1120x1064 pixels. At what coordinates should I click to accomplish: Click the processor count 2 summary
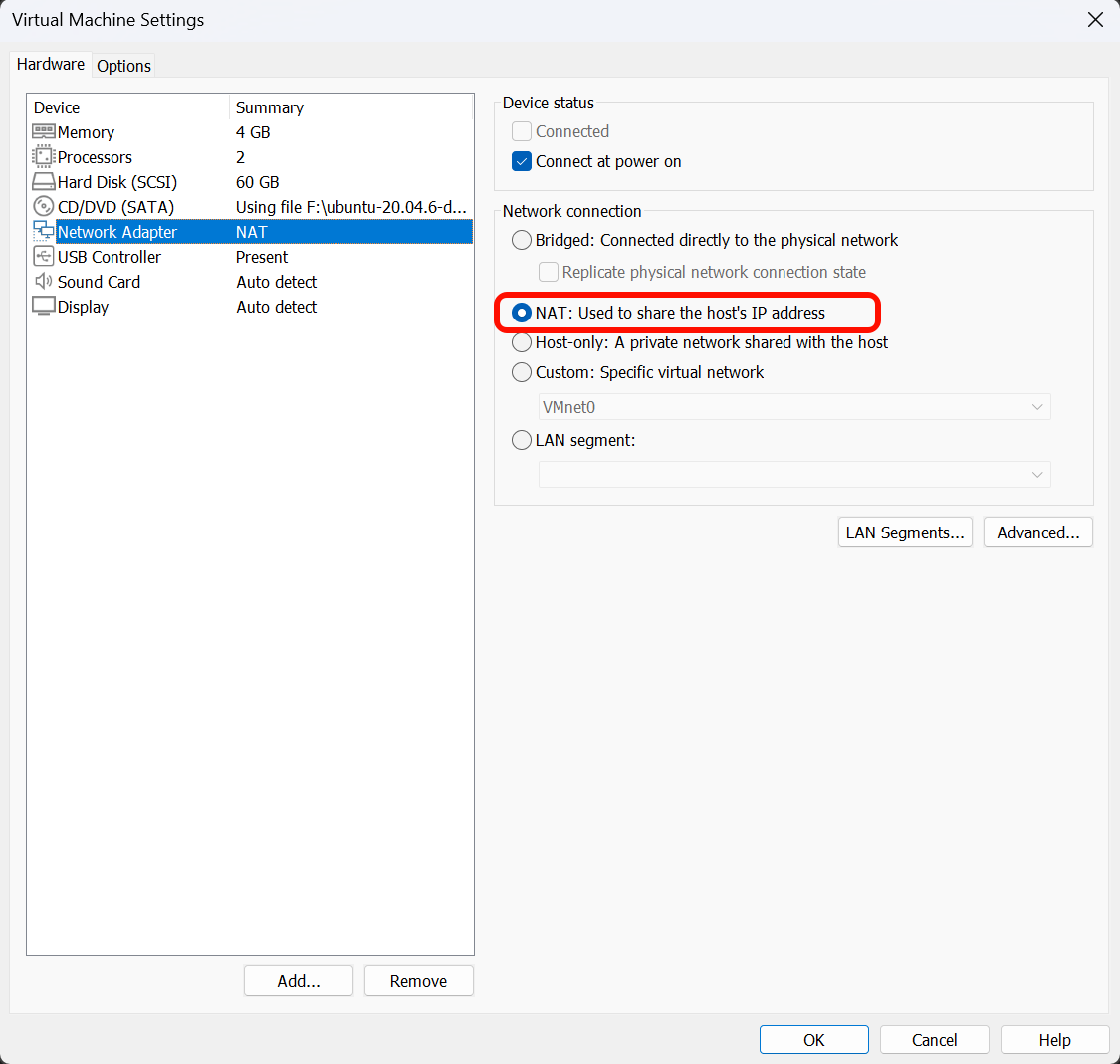point(240,157)
